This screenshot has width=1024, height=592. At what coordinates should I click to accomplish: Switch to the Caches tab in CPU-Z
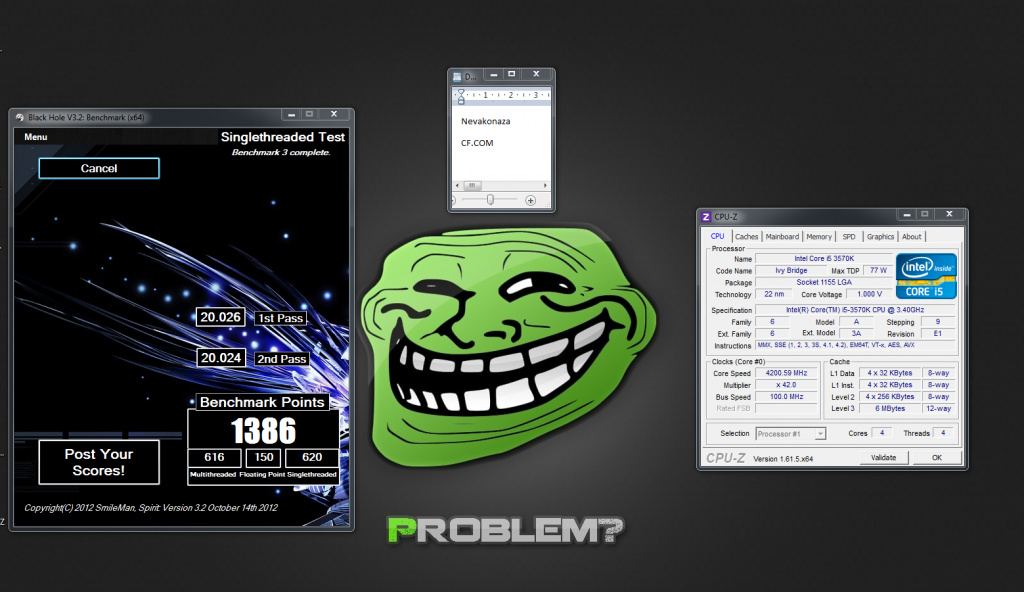(x=746, y=237)
